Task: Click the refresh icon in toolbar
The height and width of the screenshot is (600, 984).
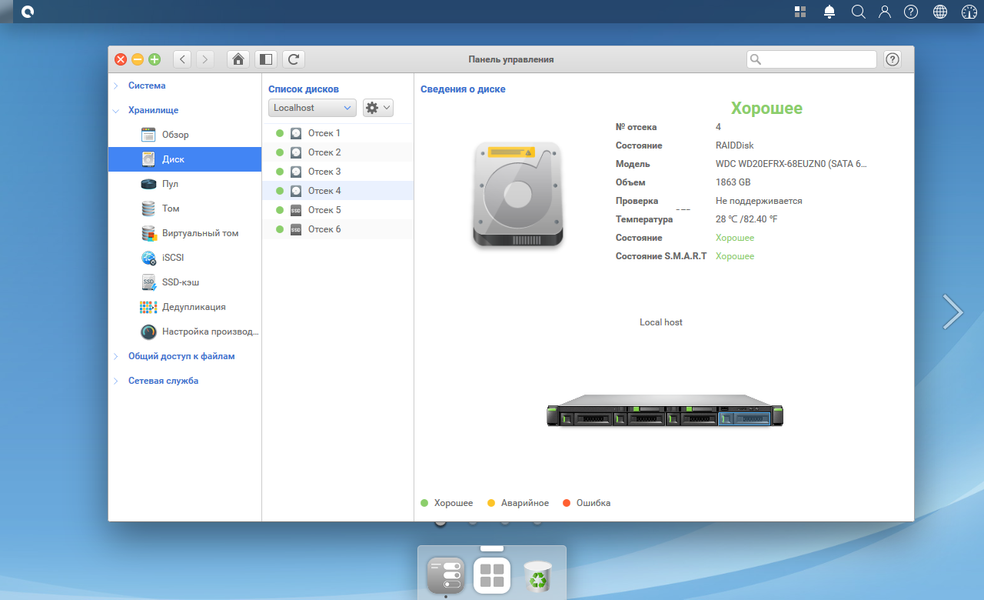Action: point(293,59)
